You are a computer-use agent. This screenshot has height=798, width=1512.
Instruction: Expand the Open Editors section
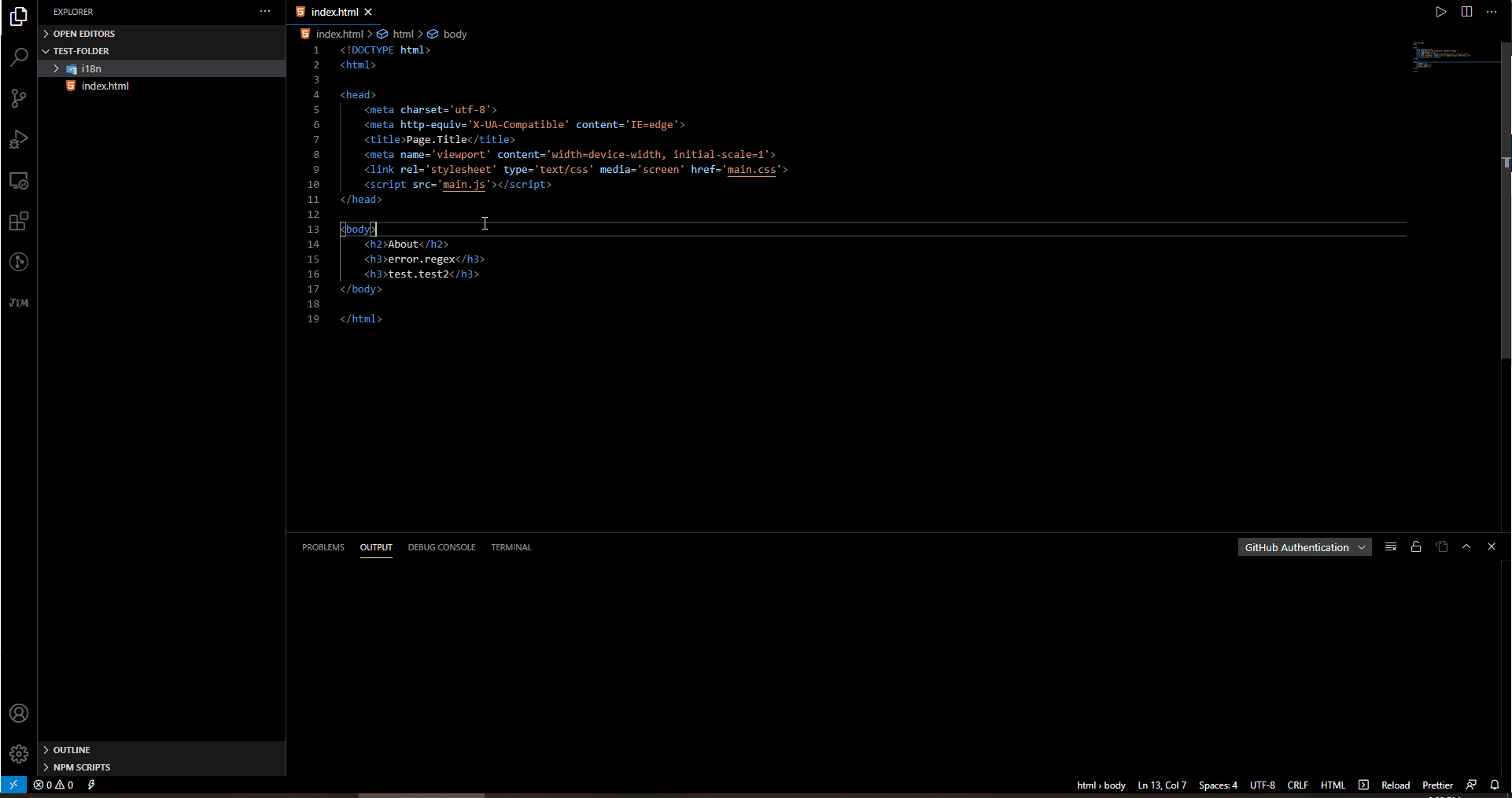tap(161, 34)
